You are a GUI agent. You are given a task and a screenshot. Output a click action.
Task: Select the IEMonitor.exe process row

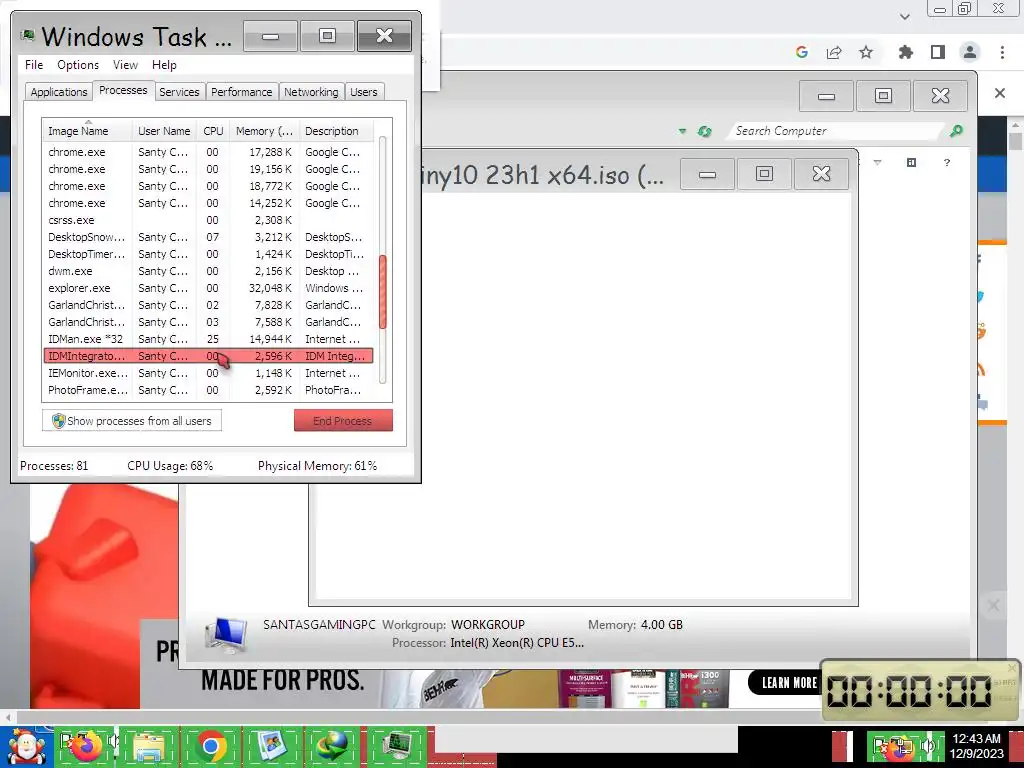tap(208, 373)
